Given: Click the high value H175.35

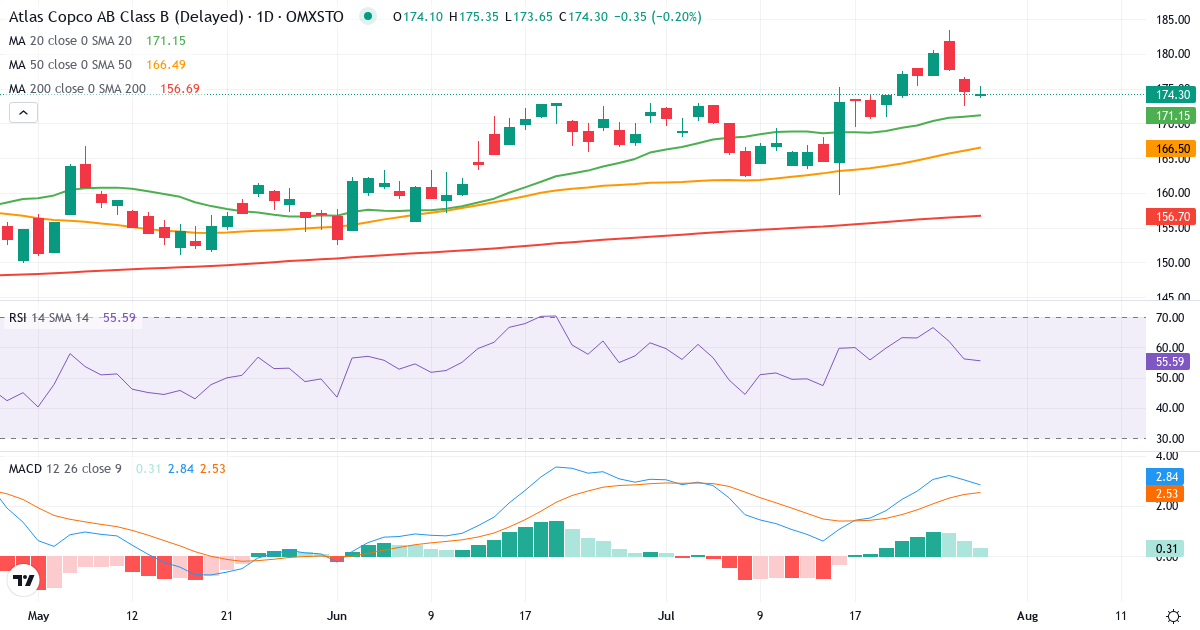Looking at the screenshot, I should pos(475,17).
